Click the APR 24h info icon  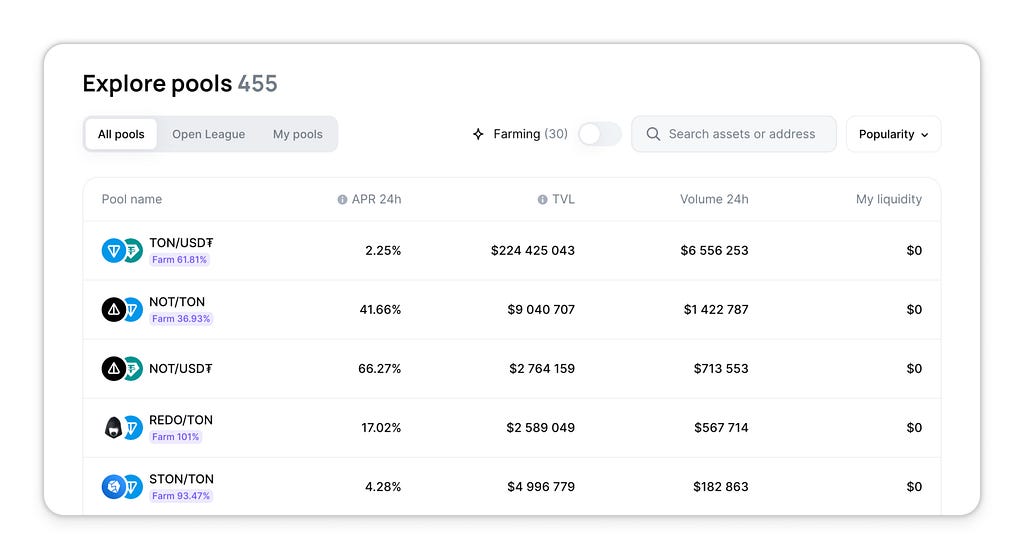342,200
